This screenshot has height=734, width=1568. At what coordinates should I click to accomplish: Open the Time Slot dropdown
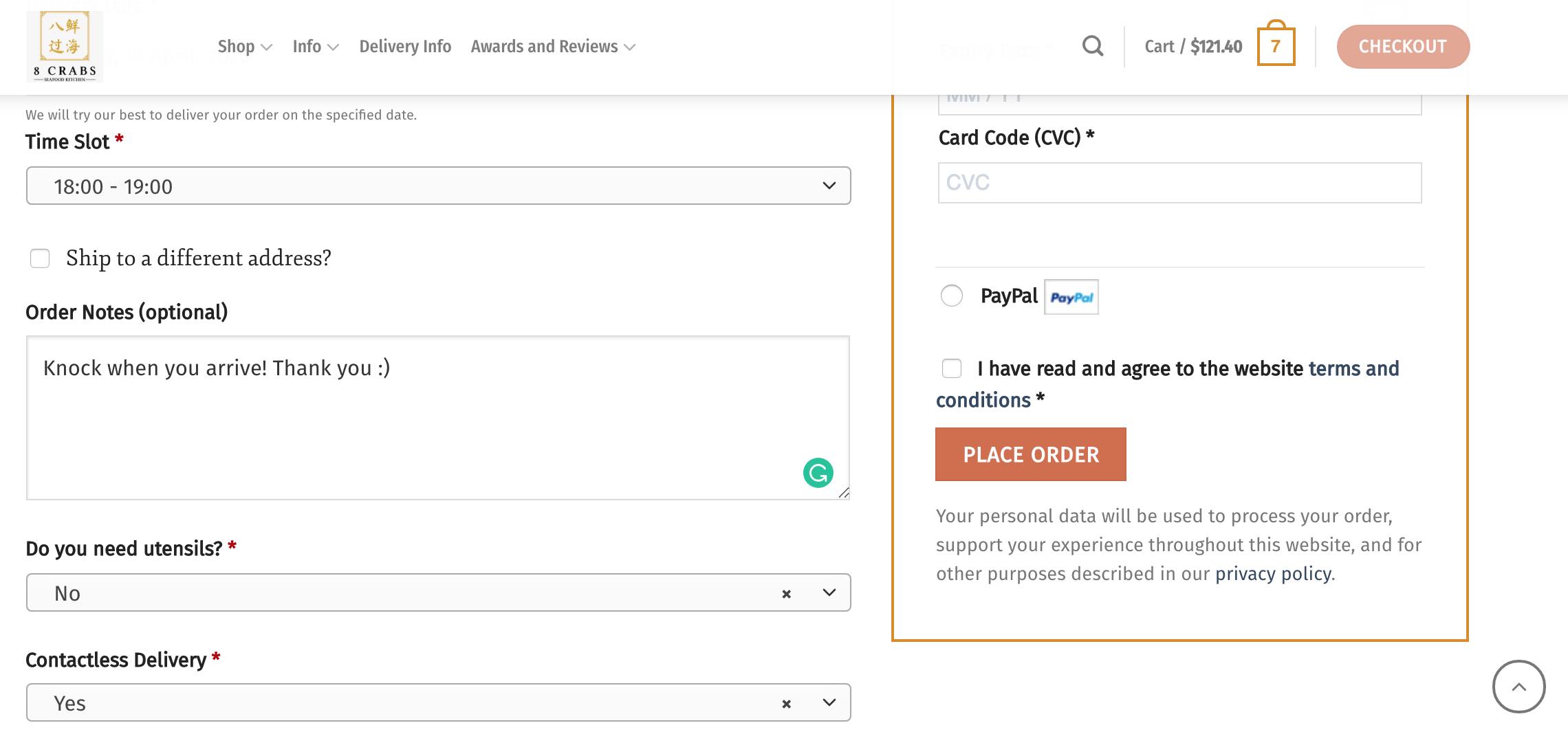pos(438,186)
